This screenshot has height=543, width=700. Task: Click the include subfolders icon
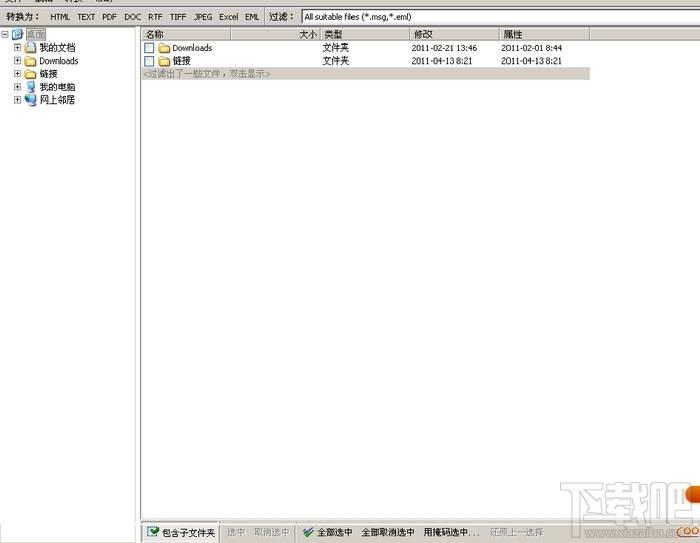[153, 531]
